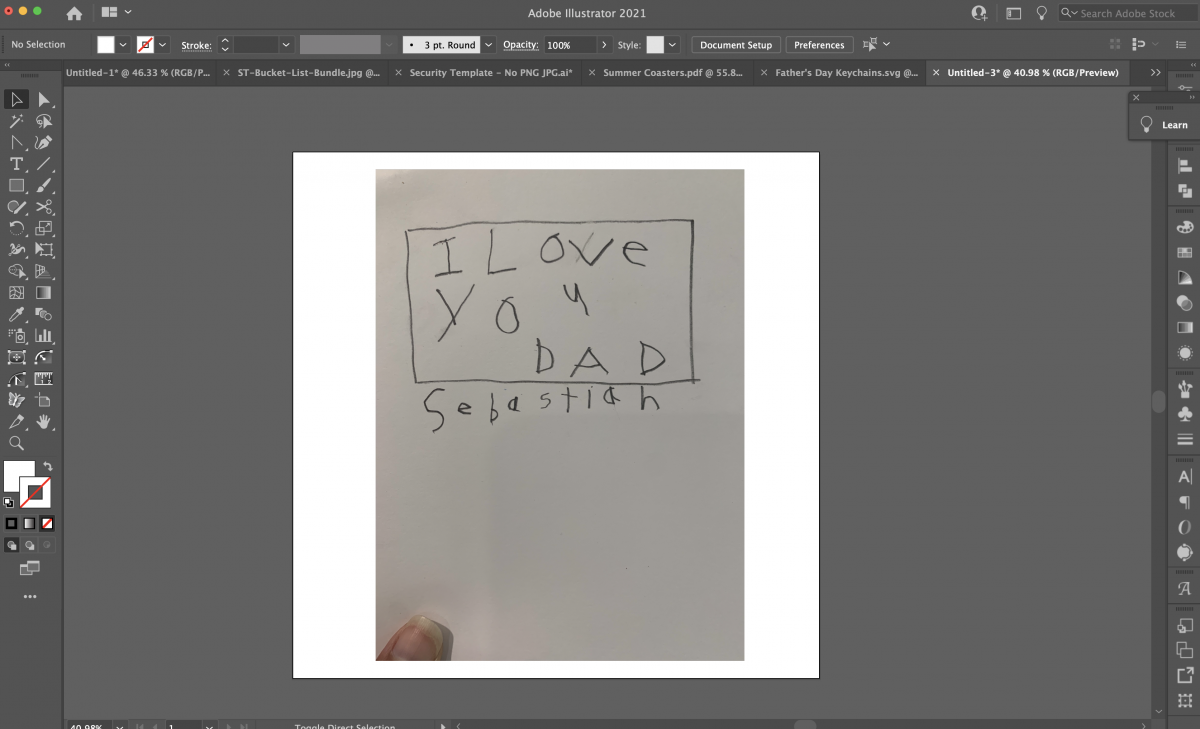
Task: Switch to Summer Coasters.pdf tab
Action: tap(668, 73)
